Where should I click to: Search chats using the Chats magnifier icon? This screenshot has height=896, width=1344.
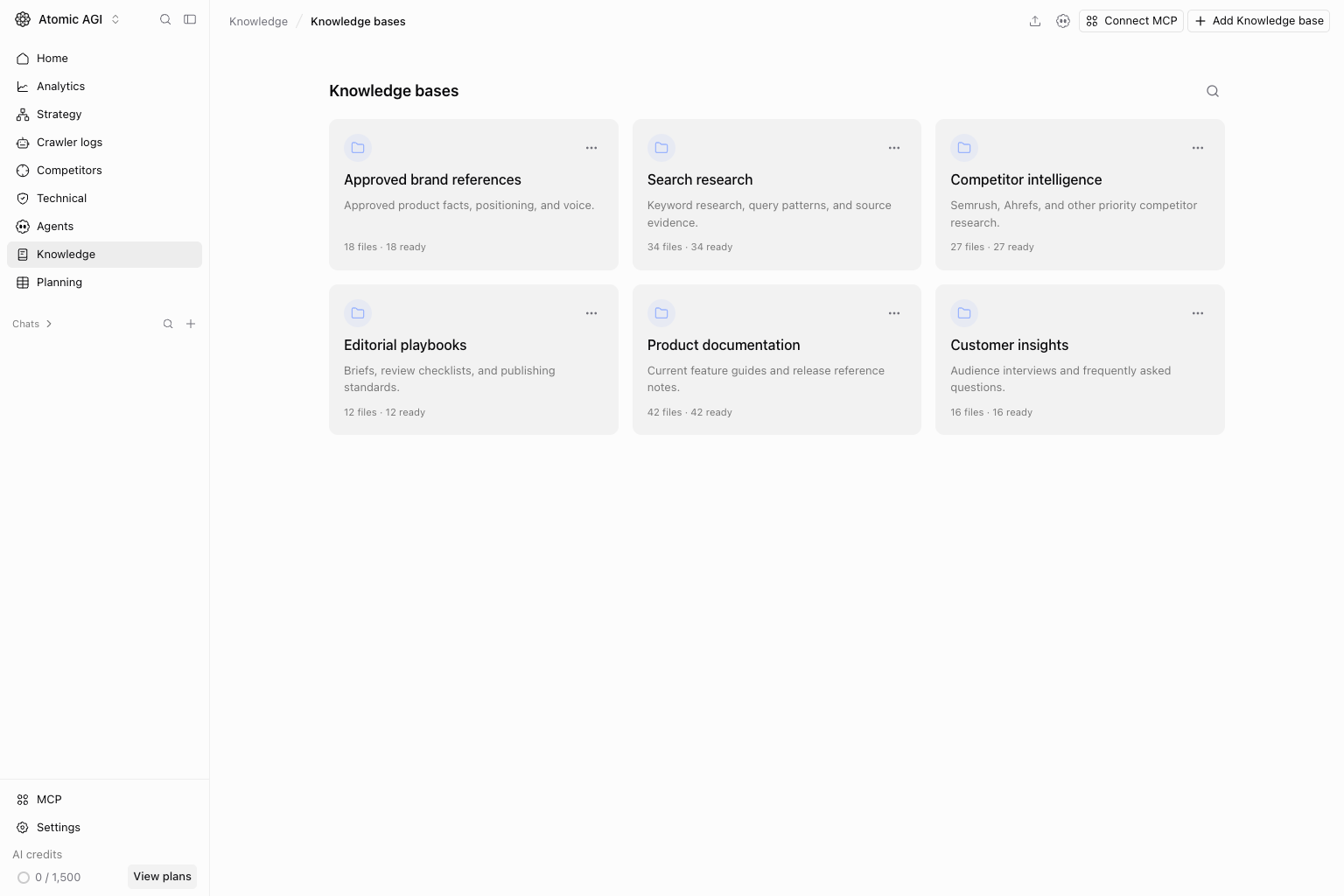click(x=168, y=324)
